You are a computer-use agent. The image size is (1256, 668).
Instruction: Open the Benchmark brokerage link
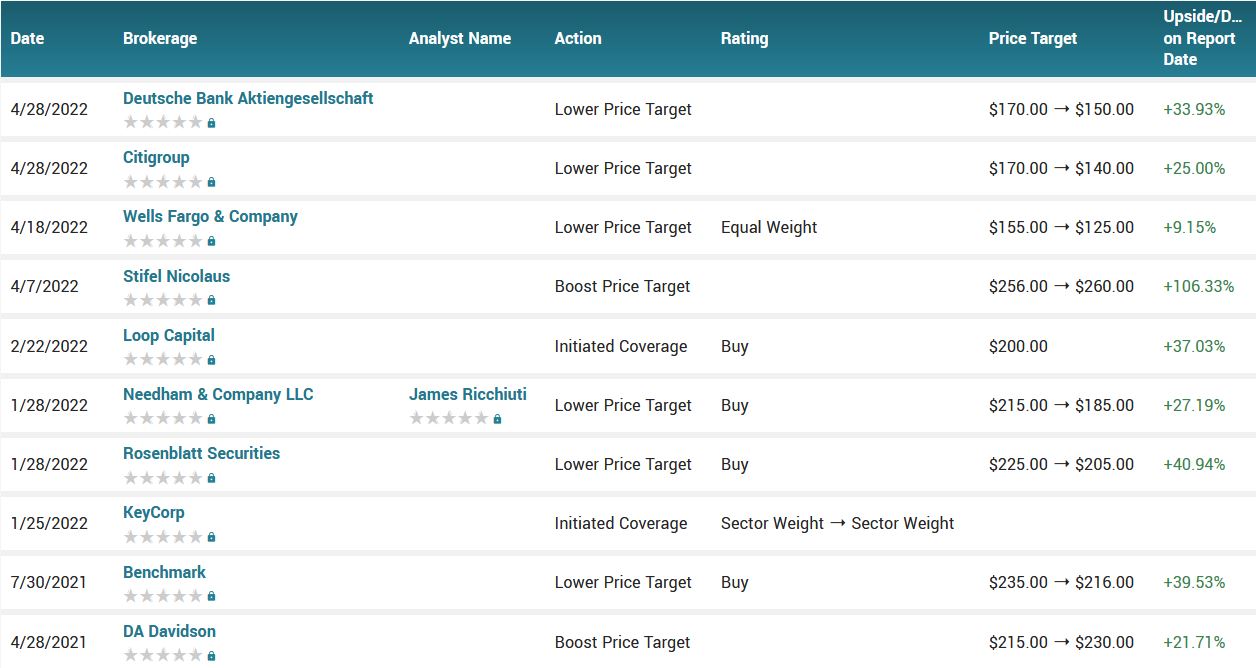pos(164,572)
